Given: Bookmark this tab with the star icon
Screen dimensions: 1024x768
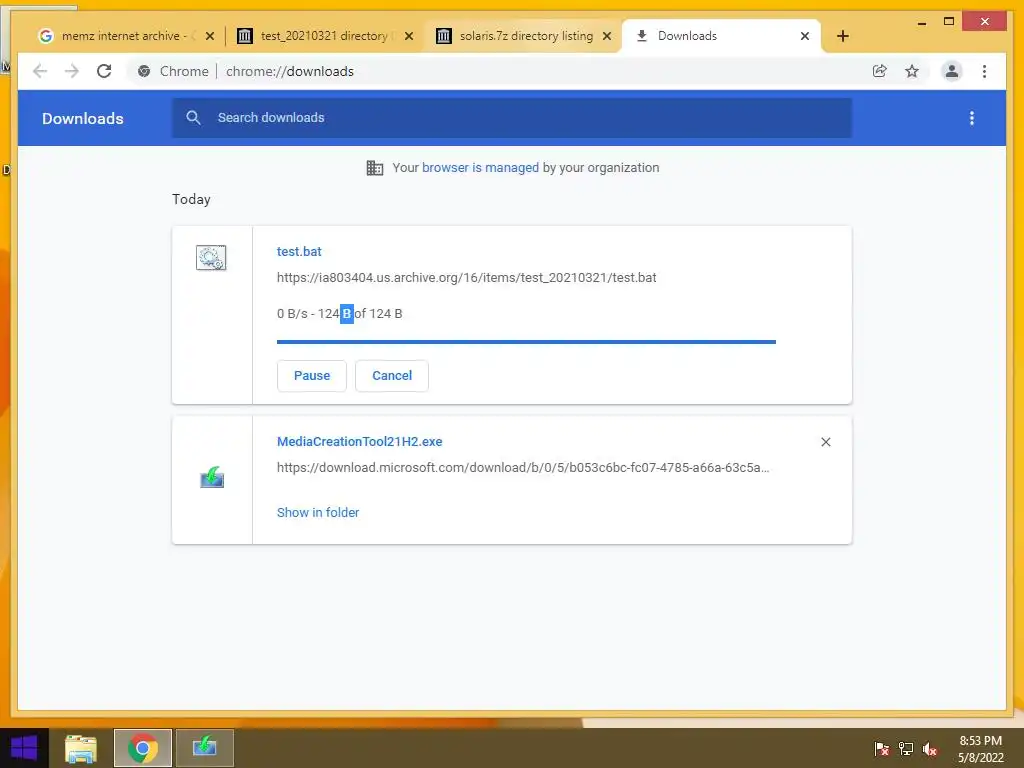Looking at the screenshot, I should [912, 71].
